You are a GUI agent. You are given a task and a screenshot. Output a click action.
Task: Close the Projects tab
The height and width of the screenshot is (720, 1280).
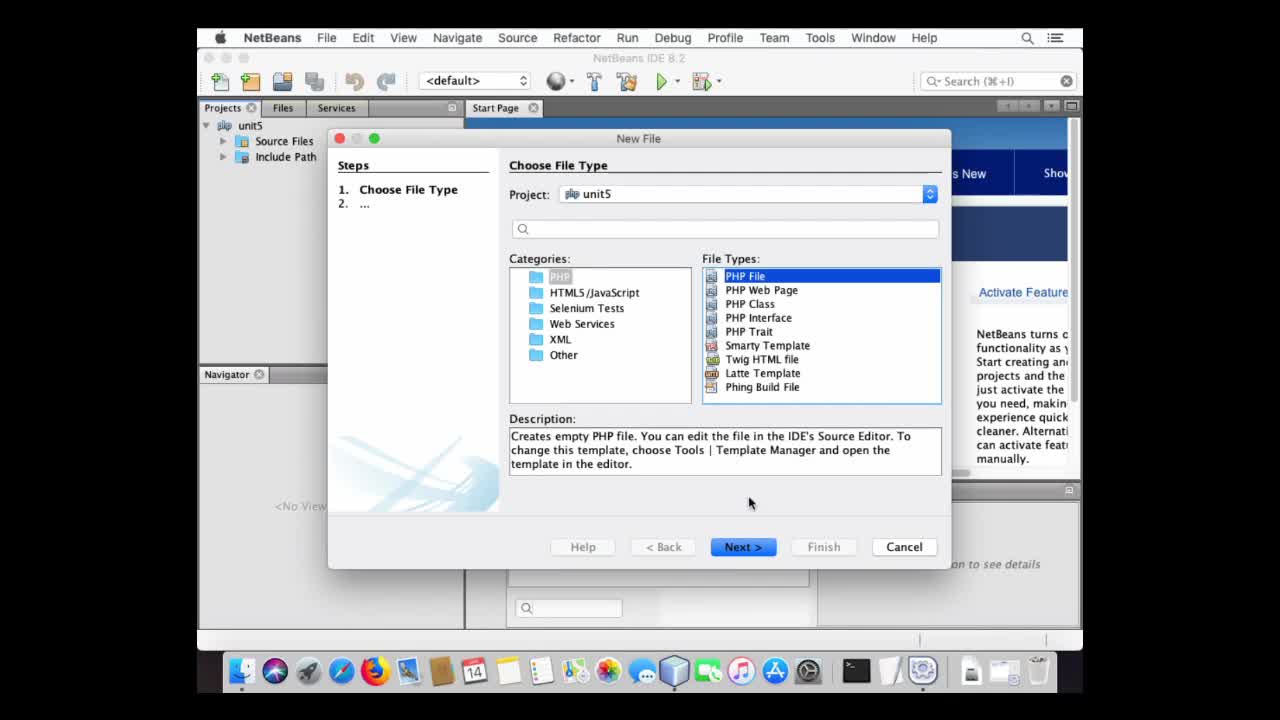[x=251, y=108]
